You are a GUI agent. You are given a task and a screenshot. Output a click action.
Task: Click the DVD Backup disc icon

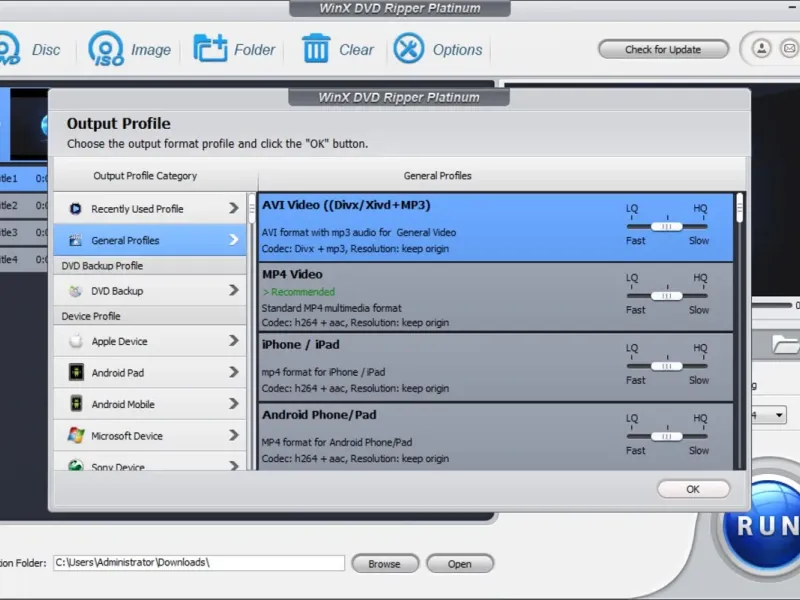pyautogui.click(x=76, y=291)
